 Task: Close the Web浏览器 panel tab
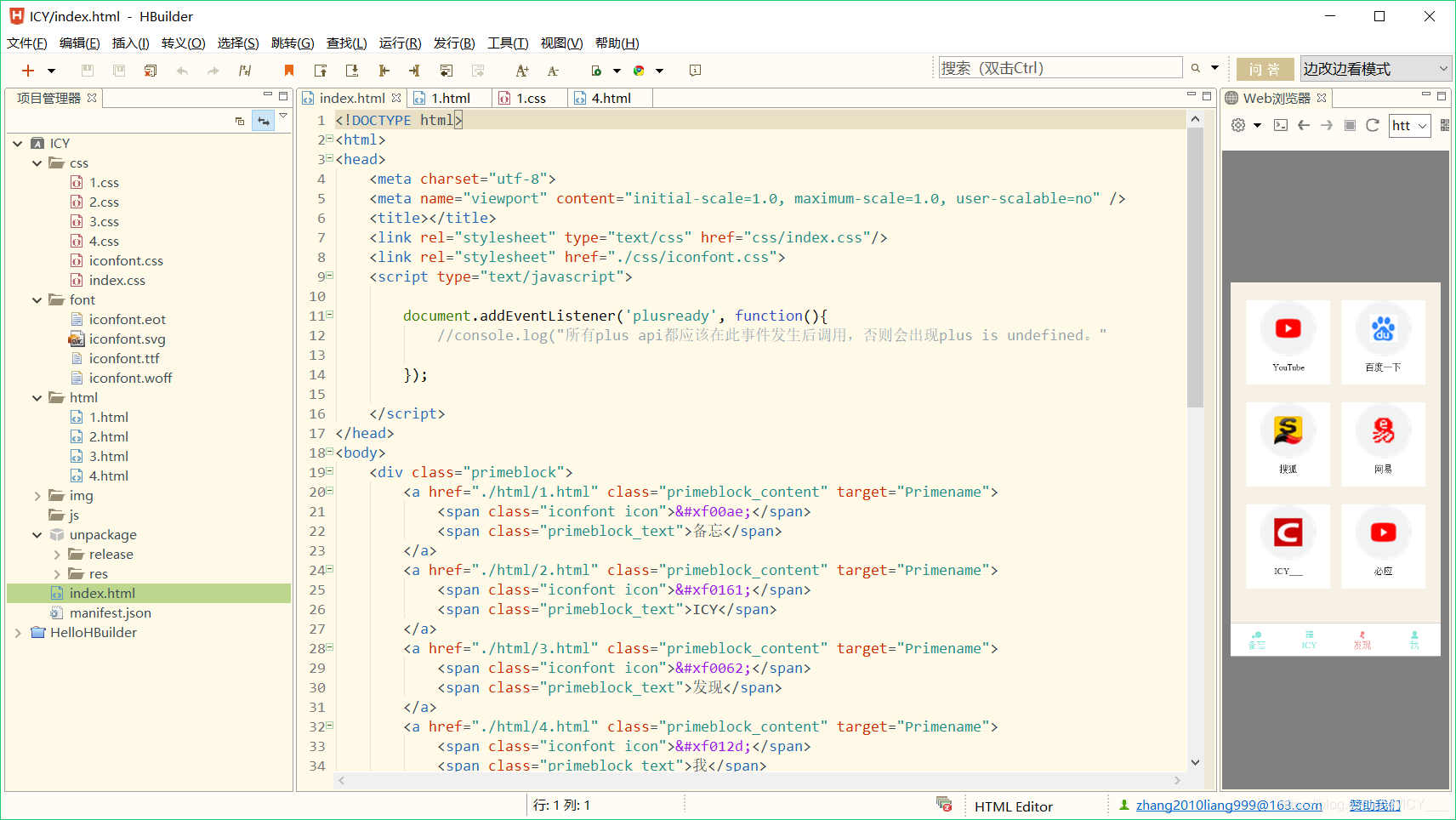tap(1322, 98)
